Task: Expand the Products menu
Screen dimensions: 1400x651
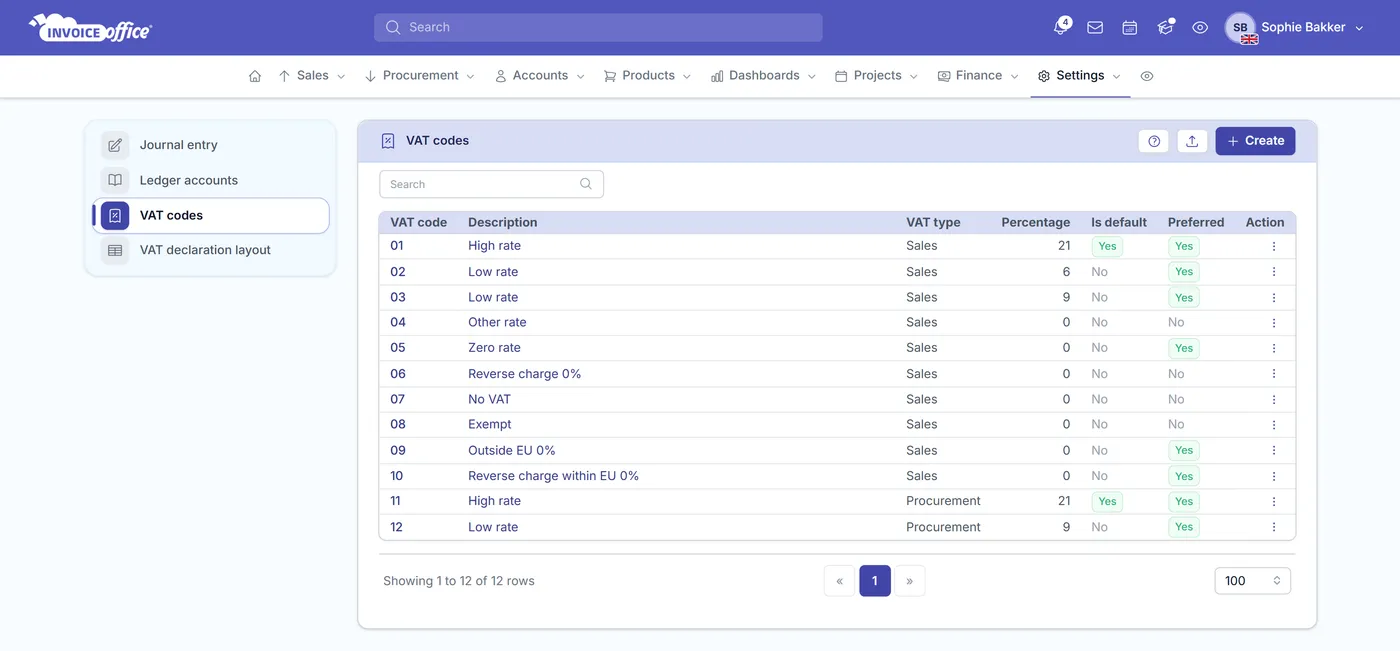Action: (648, 76)
